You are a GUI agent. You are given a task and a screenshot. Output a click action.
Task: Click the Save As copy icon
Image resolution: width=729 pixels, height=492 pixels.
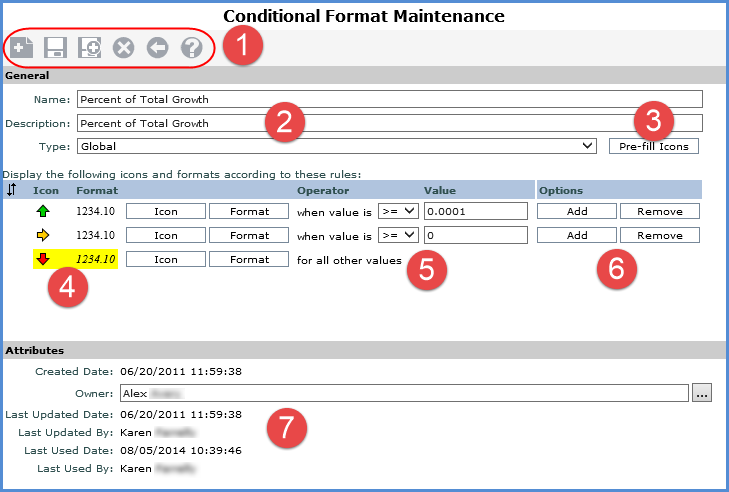coord(89,48)
